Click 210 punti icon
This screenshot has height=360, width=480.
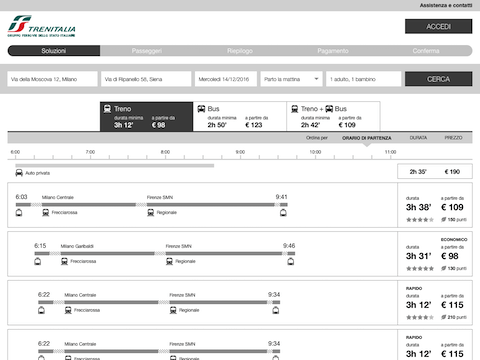[x=444, y=317]
